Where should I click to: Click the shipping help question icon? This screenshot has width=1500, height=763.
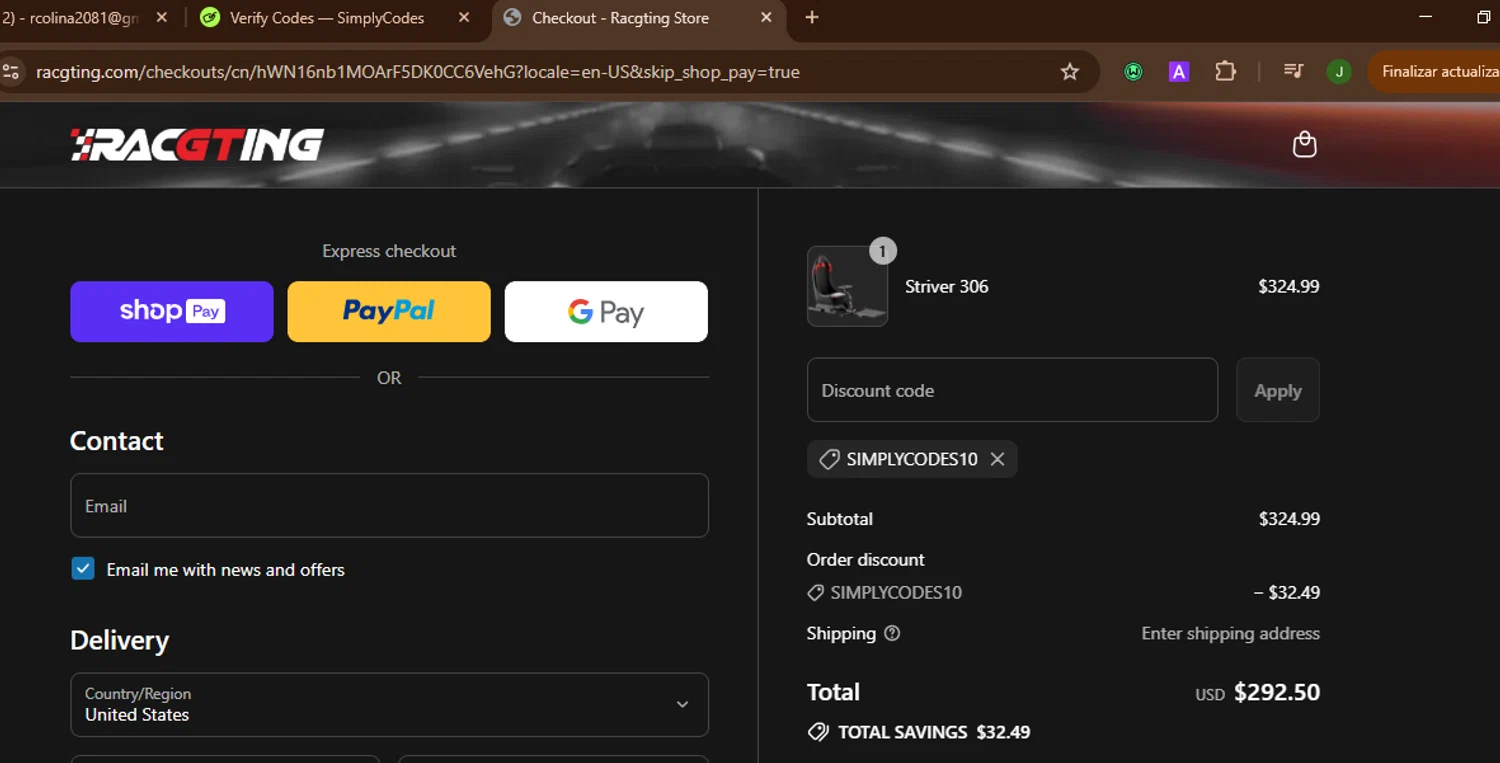coord(892,633)
